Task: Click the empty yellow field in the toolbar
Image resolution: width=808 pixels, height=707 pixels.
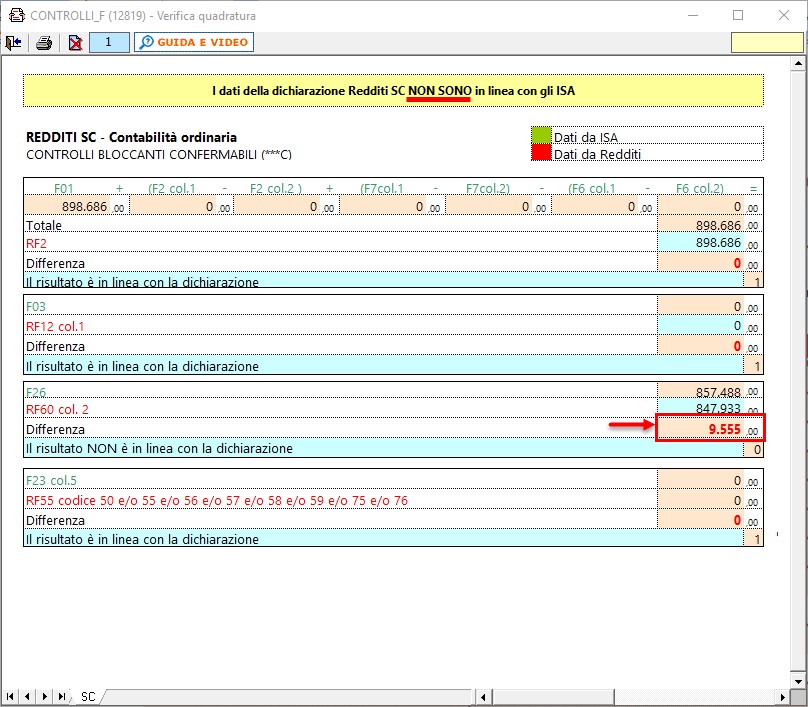Action: pos(767,43)
